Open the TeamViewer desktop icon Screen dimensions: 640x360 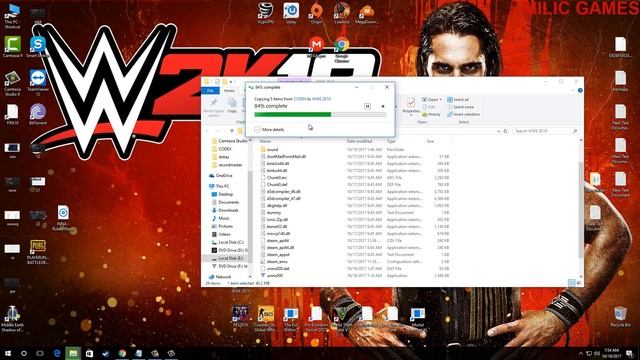coord(38,83)
